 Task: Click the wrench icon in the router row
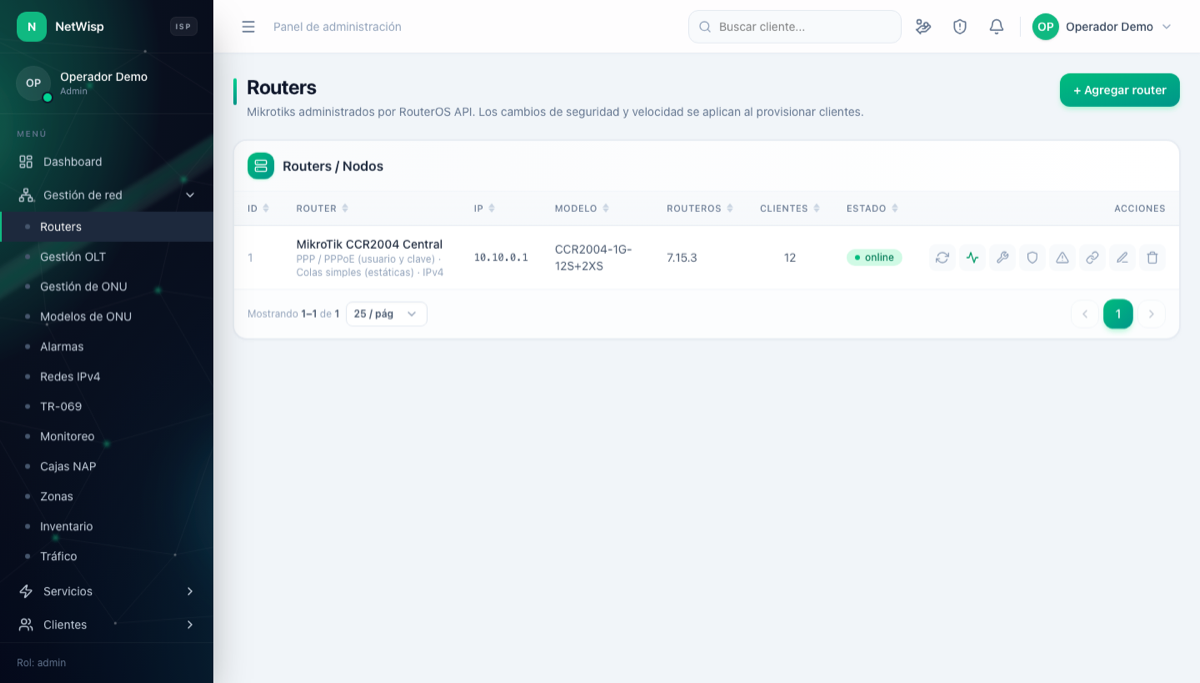(x=1002, y=258)
